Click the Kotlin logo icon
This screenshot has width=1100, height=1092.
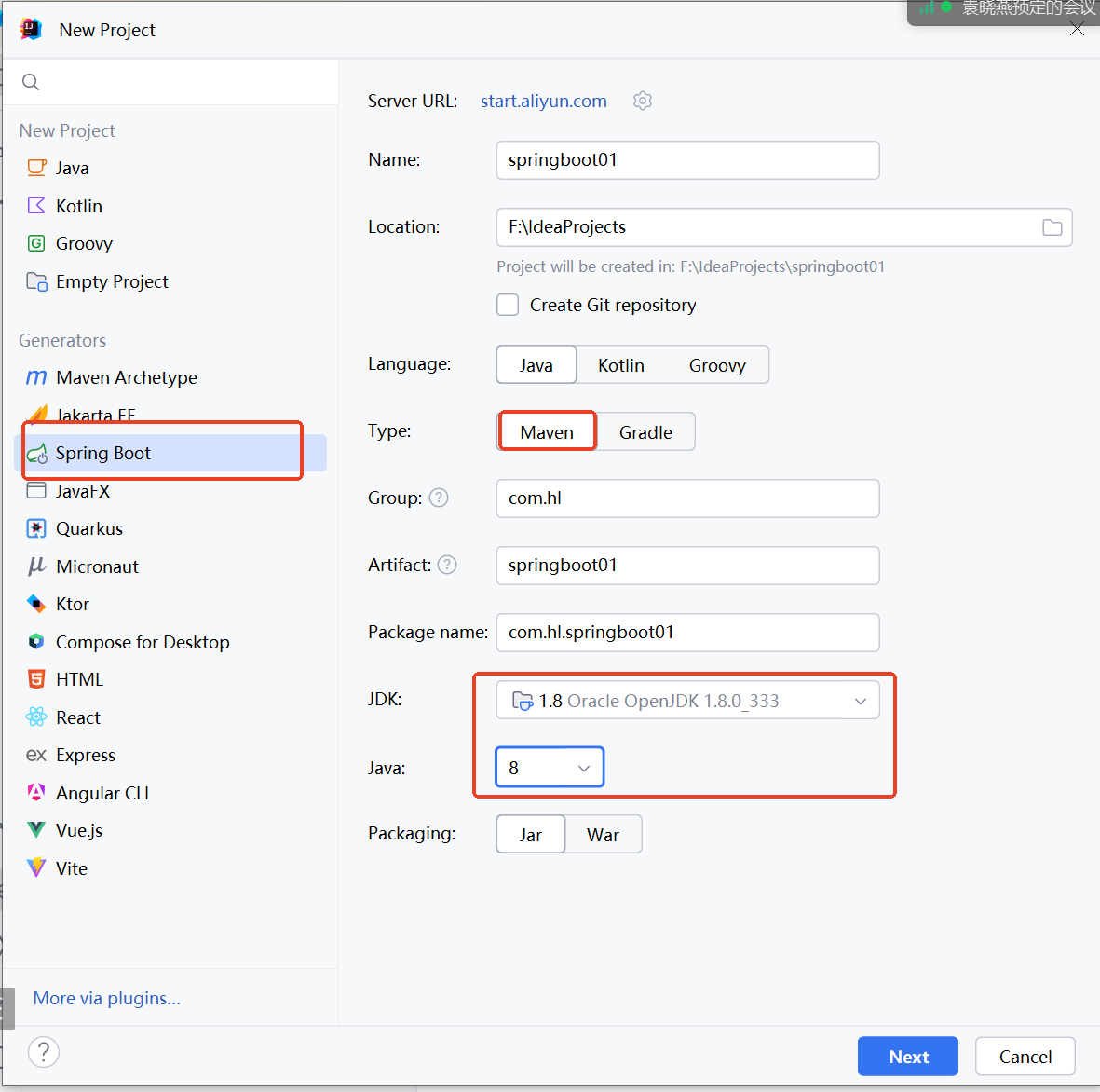pos(36,206)
